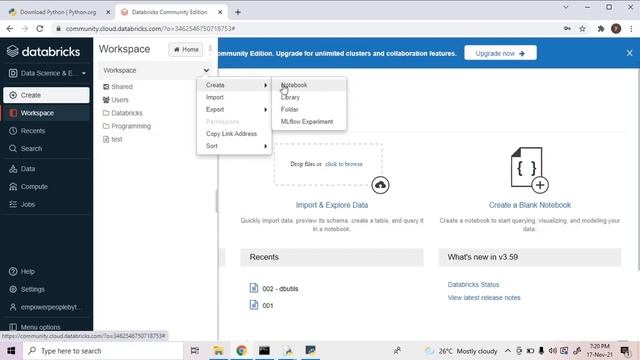Viewport: 640px width, 360px height.
Task: Click the 'click to browse' upload link
Action: (344, 164)
